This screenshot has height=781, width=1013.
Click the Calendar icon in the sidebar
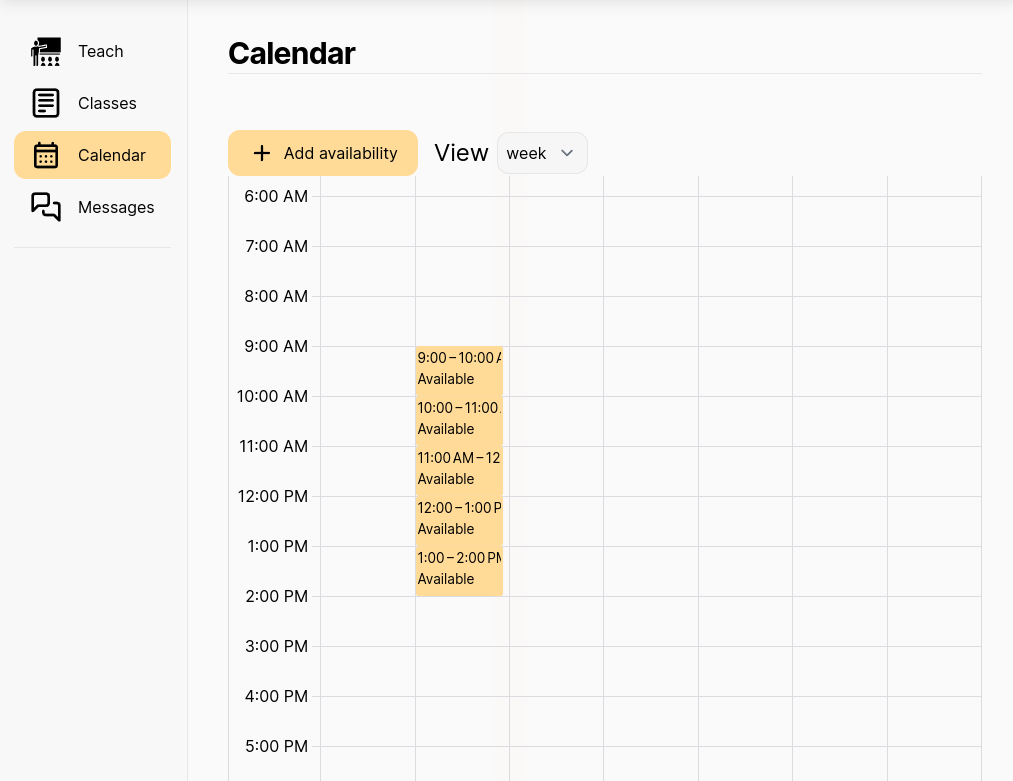pos(46,155)
